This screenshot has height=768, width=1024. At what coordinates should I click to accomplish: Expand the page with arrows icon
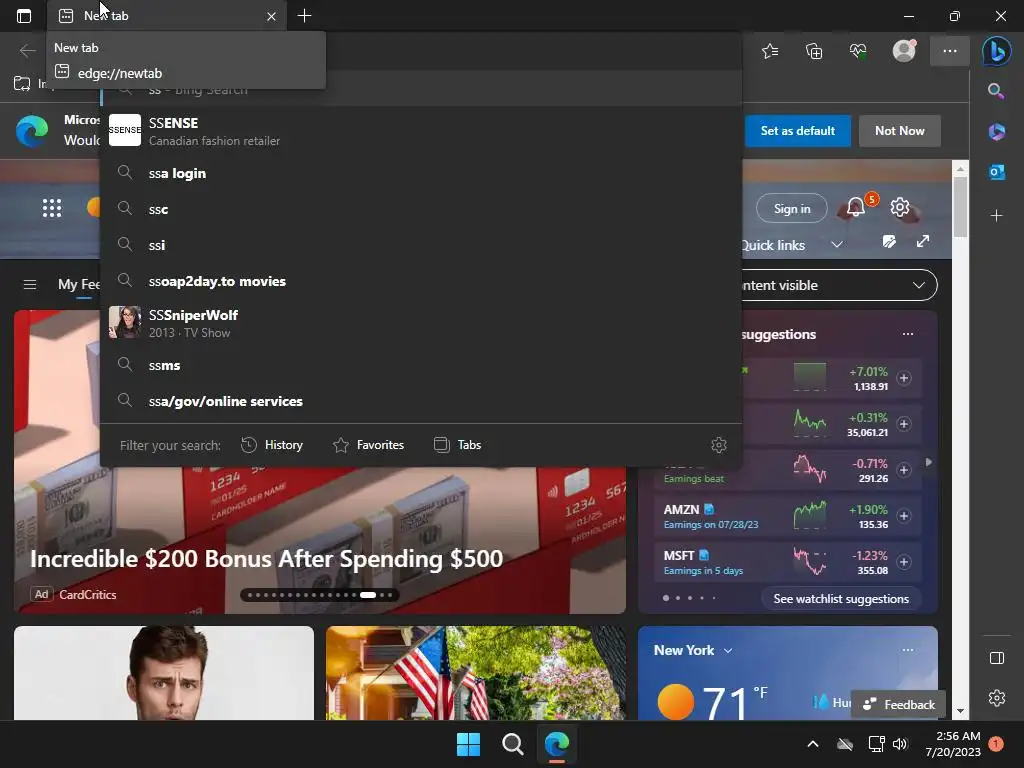[x=923, y=242]
